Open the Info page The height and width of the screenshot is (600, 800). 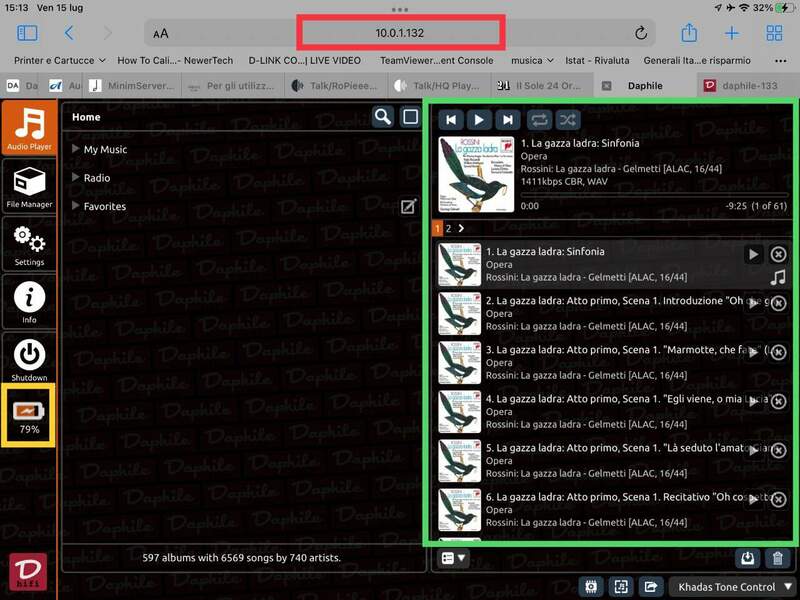[x=29, y=303]
